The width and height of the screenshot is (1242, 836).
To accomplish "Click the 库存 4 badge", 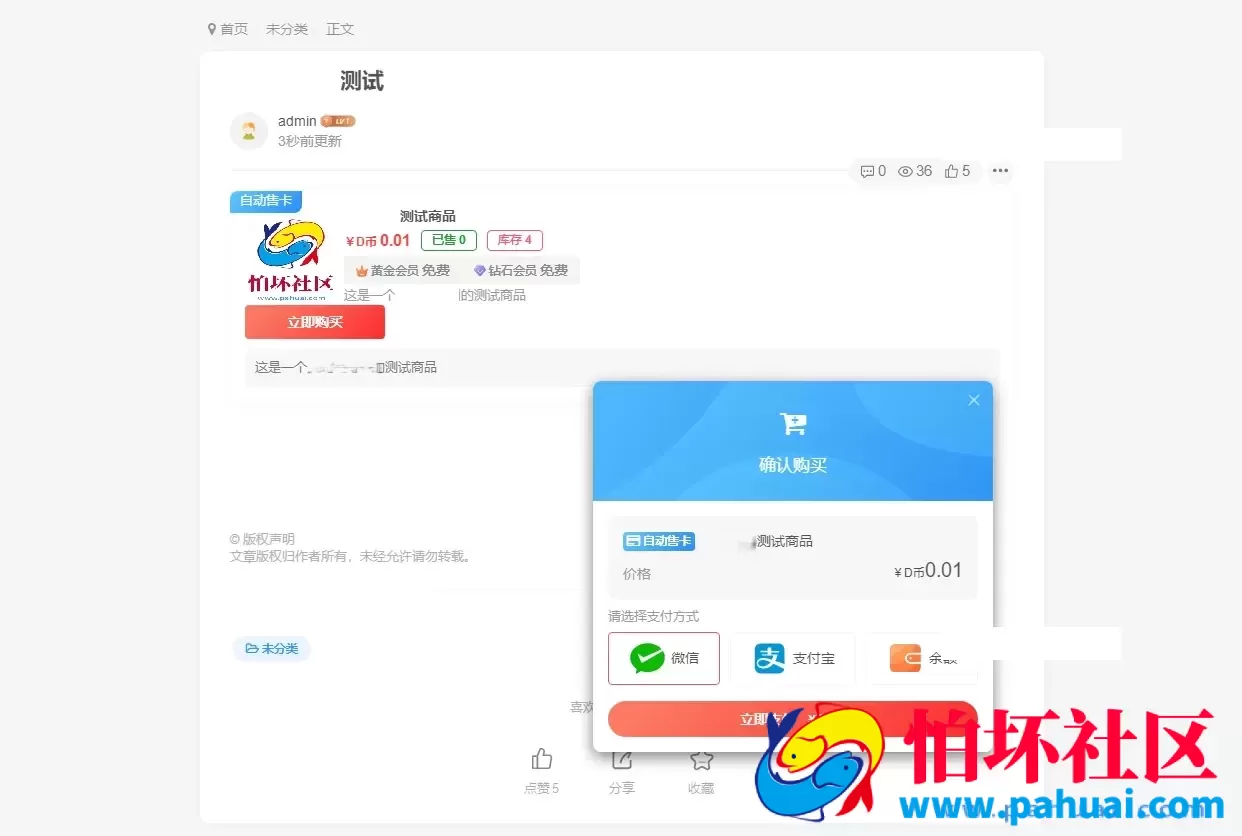I will (515, 240).
